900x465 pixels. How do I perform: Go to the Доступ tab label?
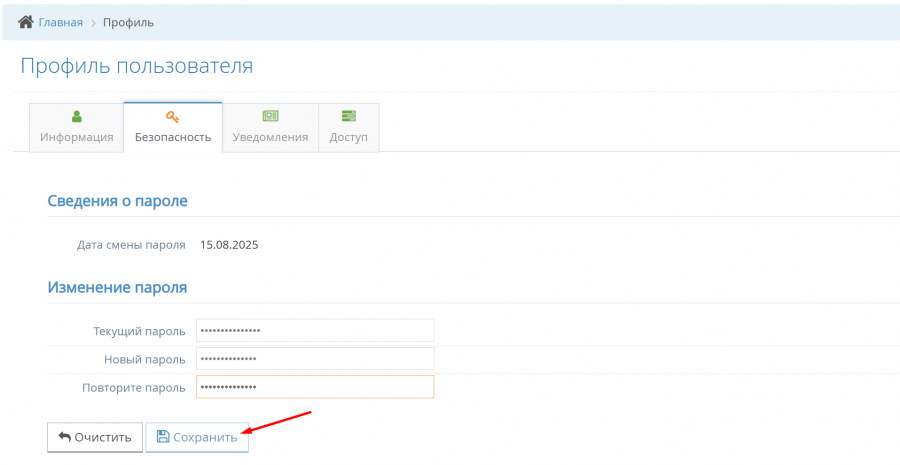pos(349,137)
